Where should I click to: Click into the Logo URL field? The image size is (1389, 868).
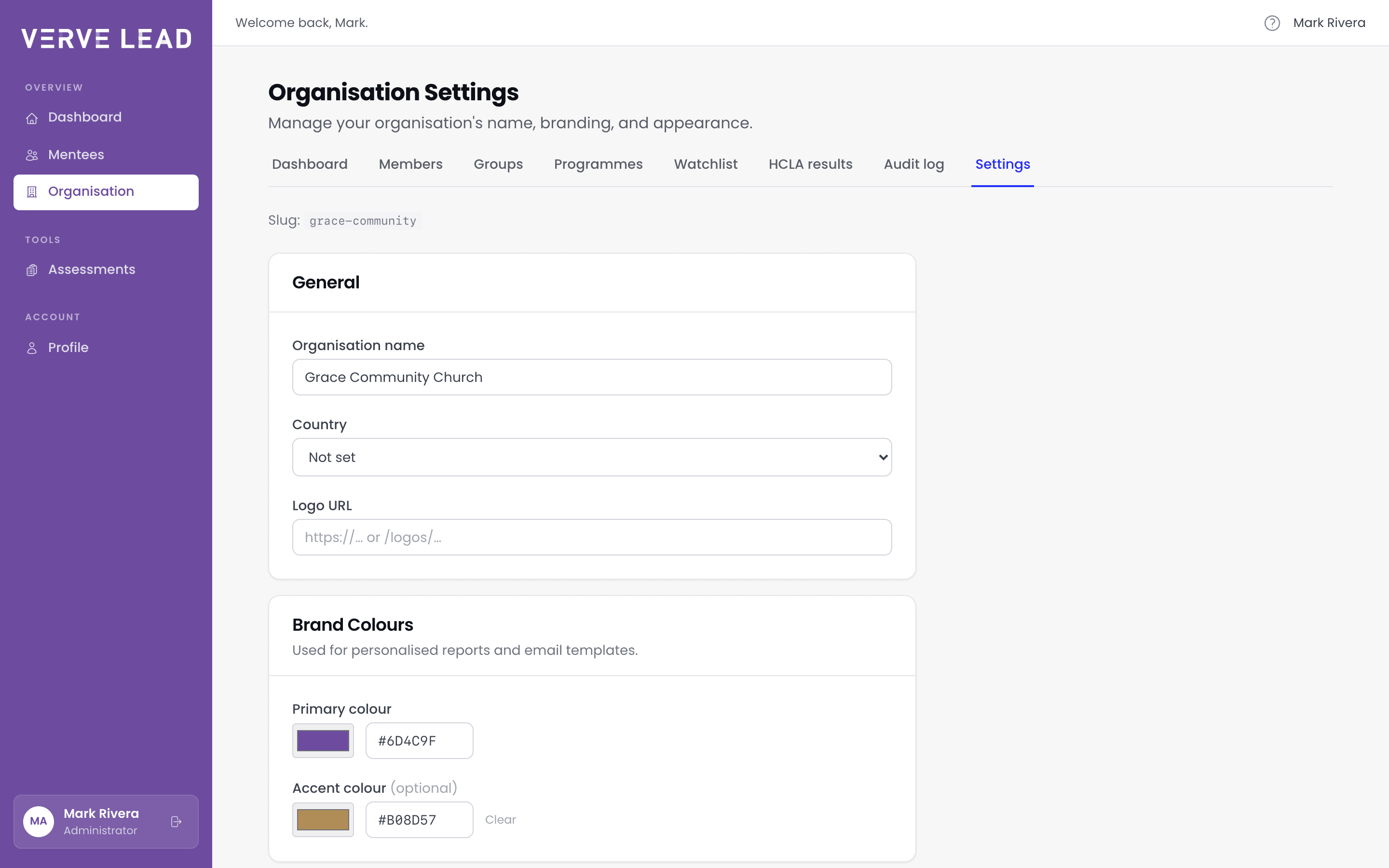coord(592,537)
